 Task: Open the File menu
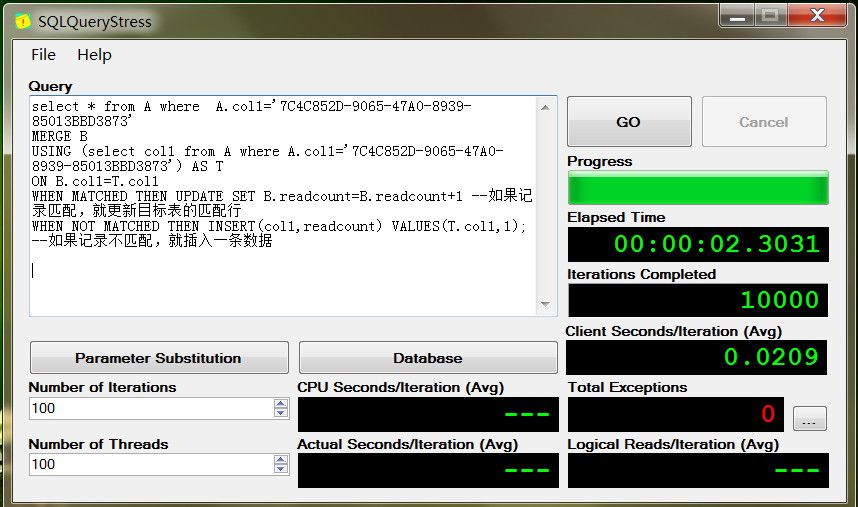(x=43, y=55)
